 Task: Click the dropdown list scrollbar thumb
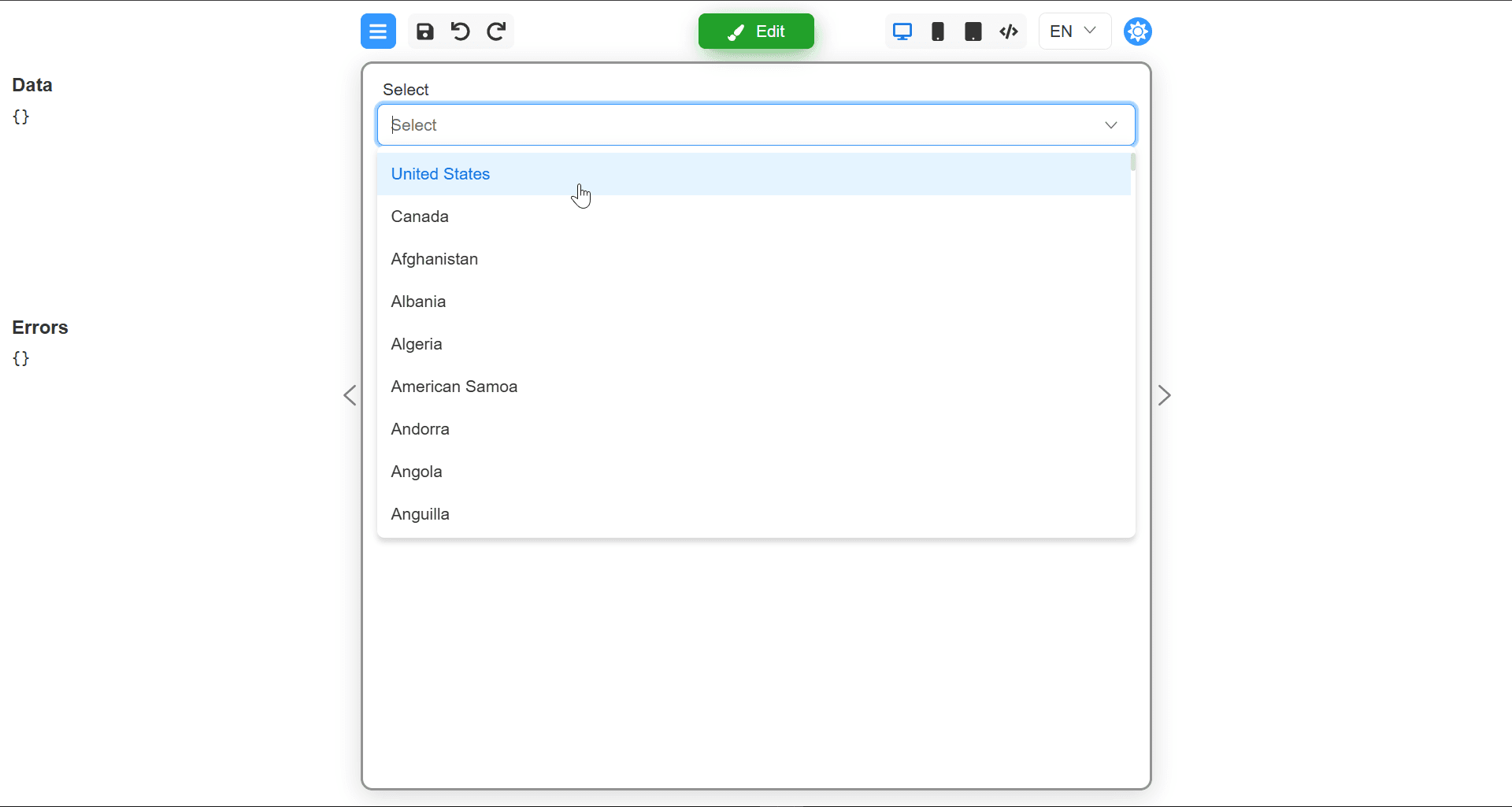coord(1133,162)
